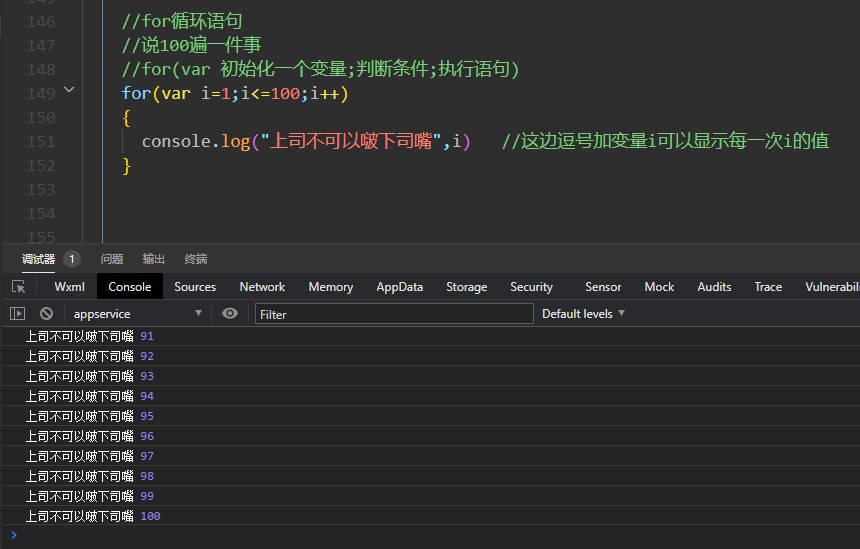The width and height of the screenshot is (860, 549).
Task: Click the console log row ending in 96
Action: tap(430, 436)
